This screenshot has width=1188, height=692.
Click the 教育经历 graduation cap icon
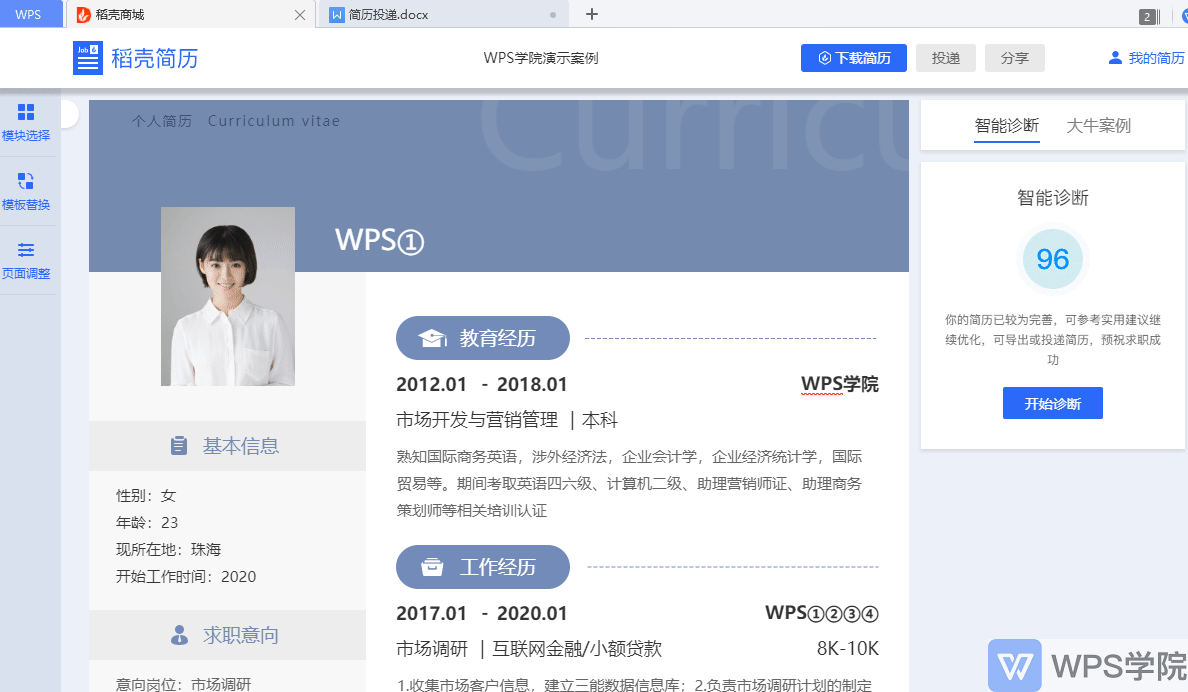click(x=433, y=338)
